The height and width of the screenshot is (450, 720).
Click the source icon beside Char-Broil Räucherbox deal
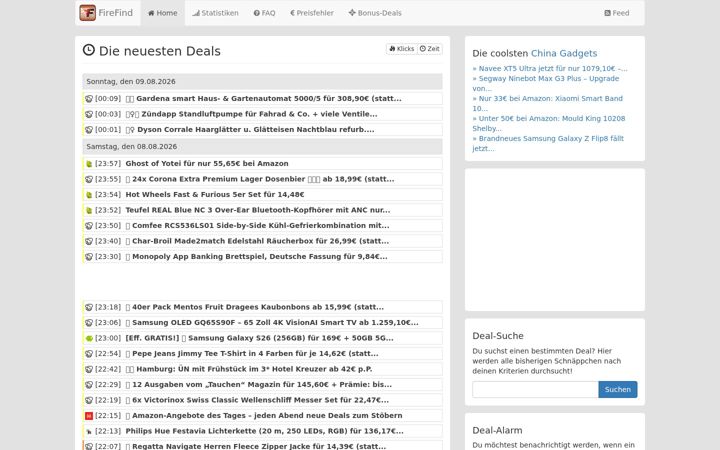89,242
